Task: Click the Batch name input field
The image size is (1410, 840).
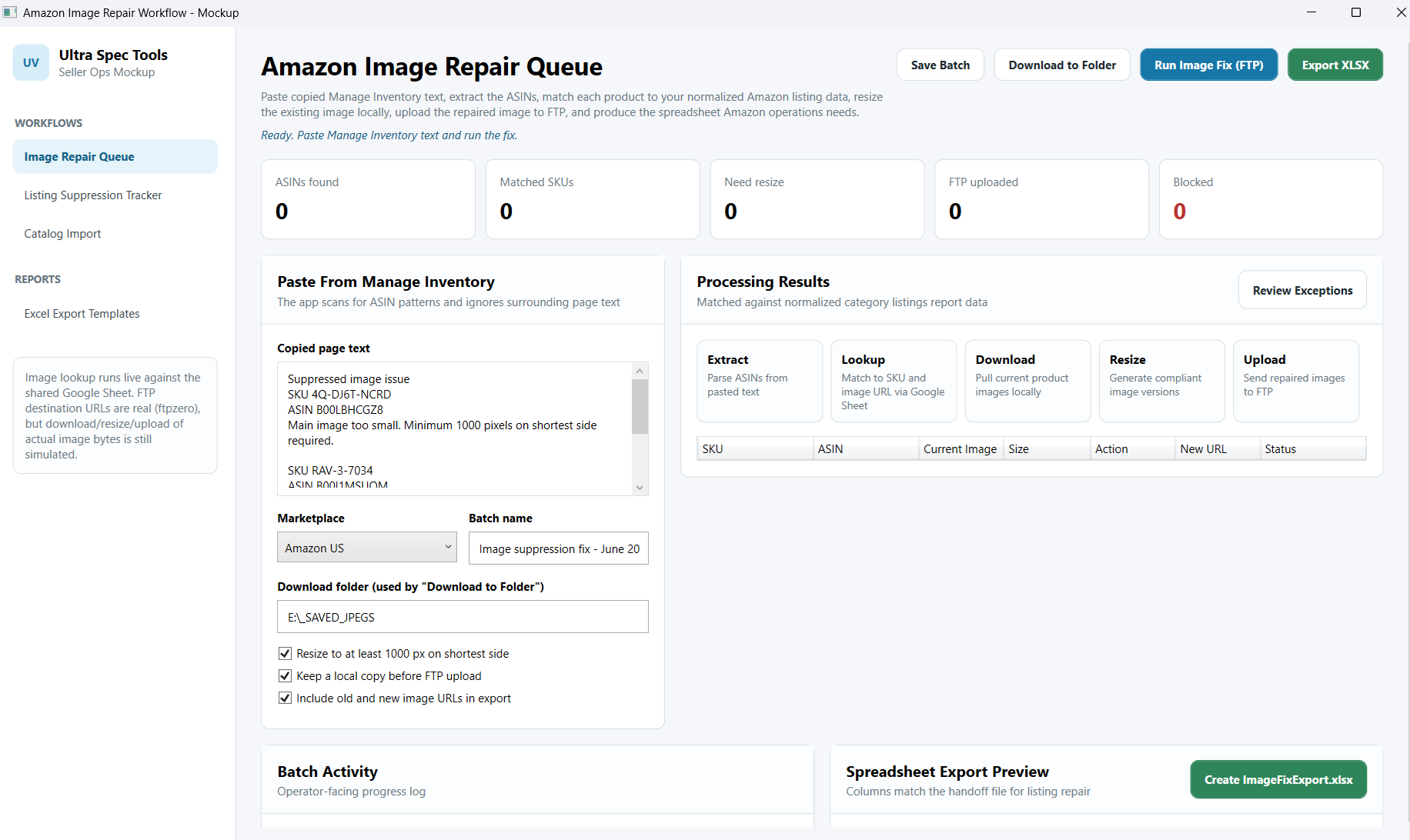Action: tap(559, 548)
